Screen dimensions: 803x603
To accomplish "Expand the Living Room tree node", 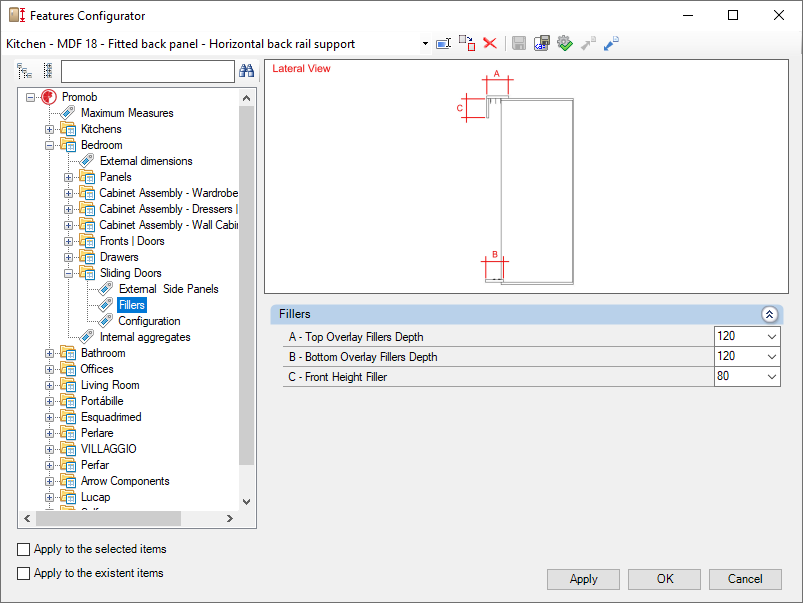I will (x=49, y=385).
